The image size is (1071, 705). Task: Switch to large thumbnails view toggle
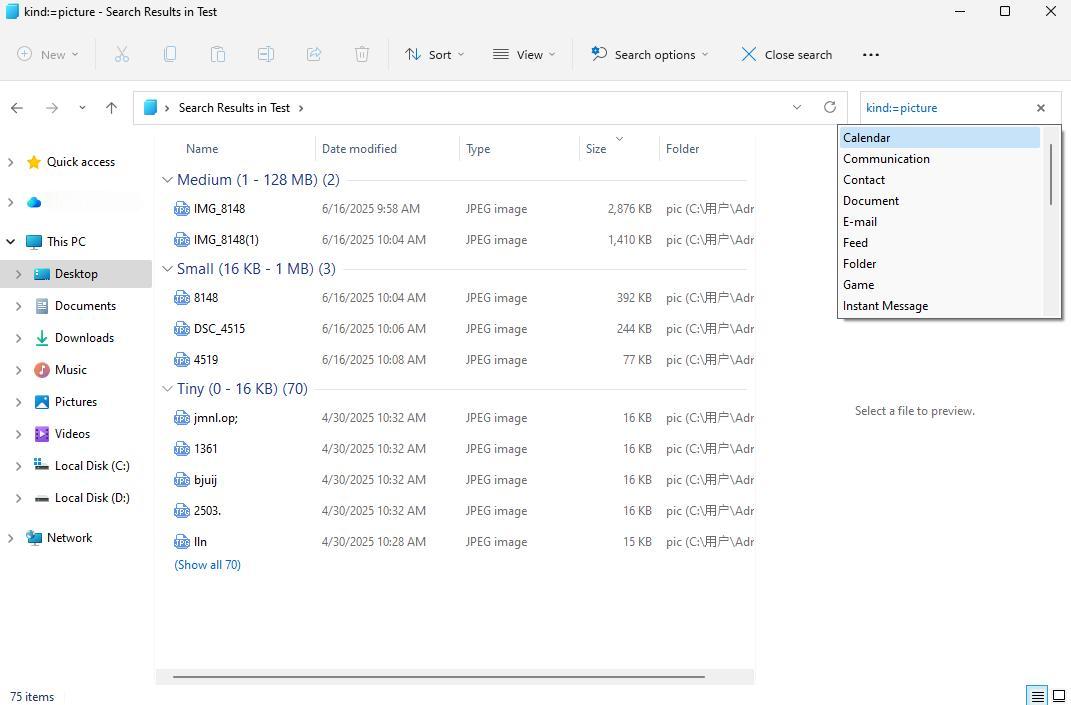pos(1058,696)
